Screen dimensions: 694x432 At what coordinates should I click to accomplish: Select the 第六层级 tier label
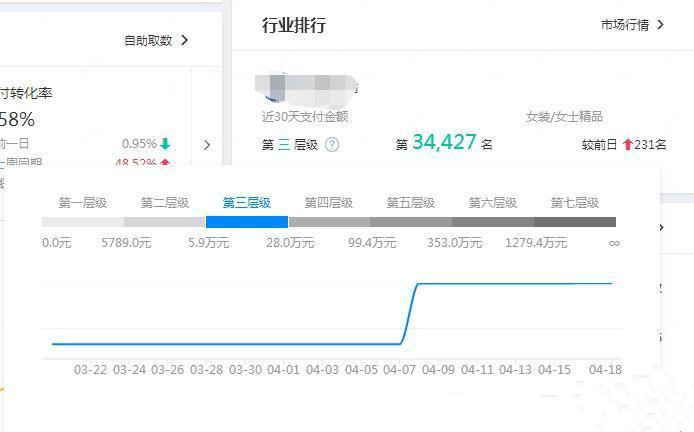[493, 203]
